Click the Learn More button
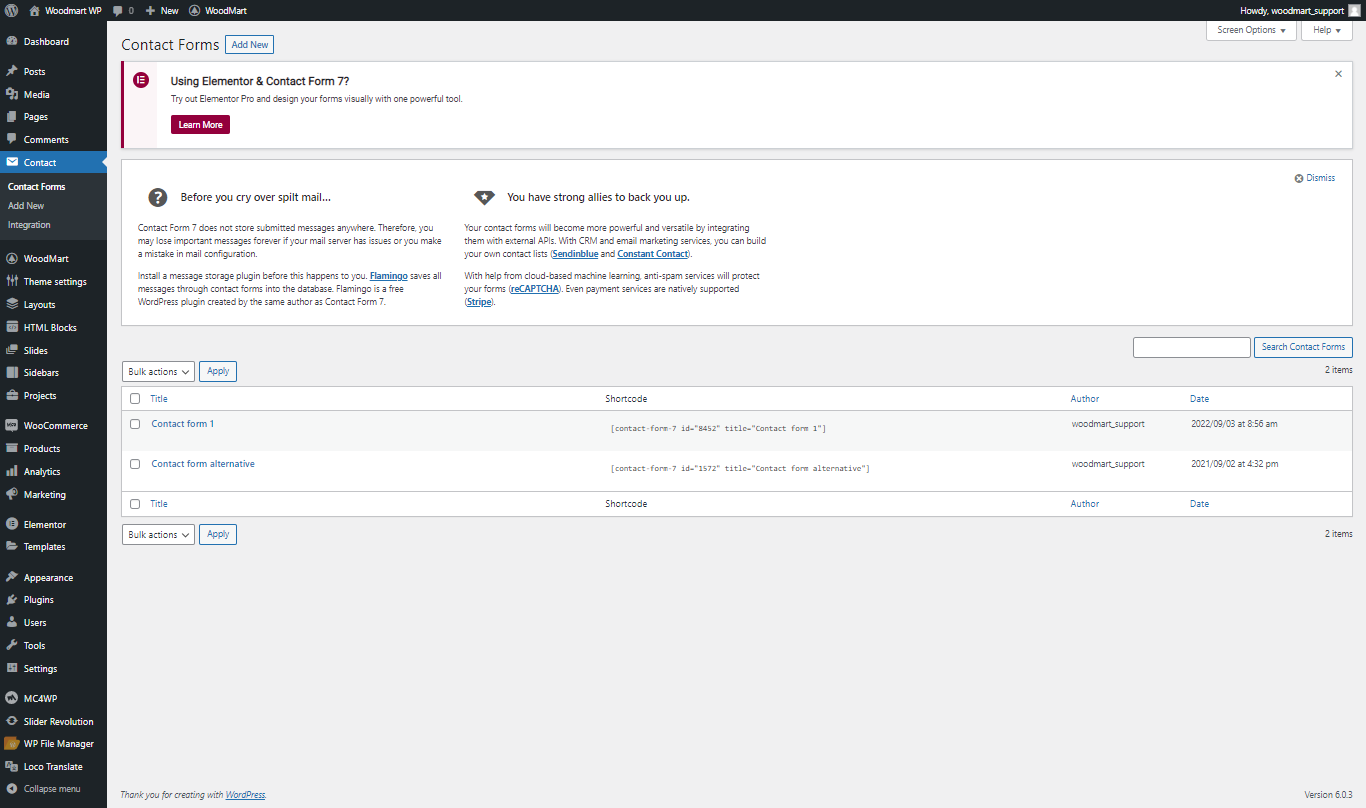This screenshot has width=1366, height=808. [x=200, y=125]
